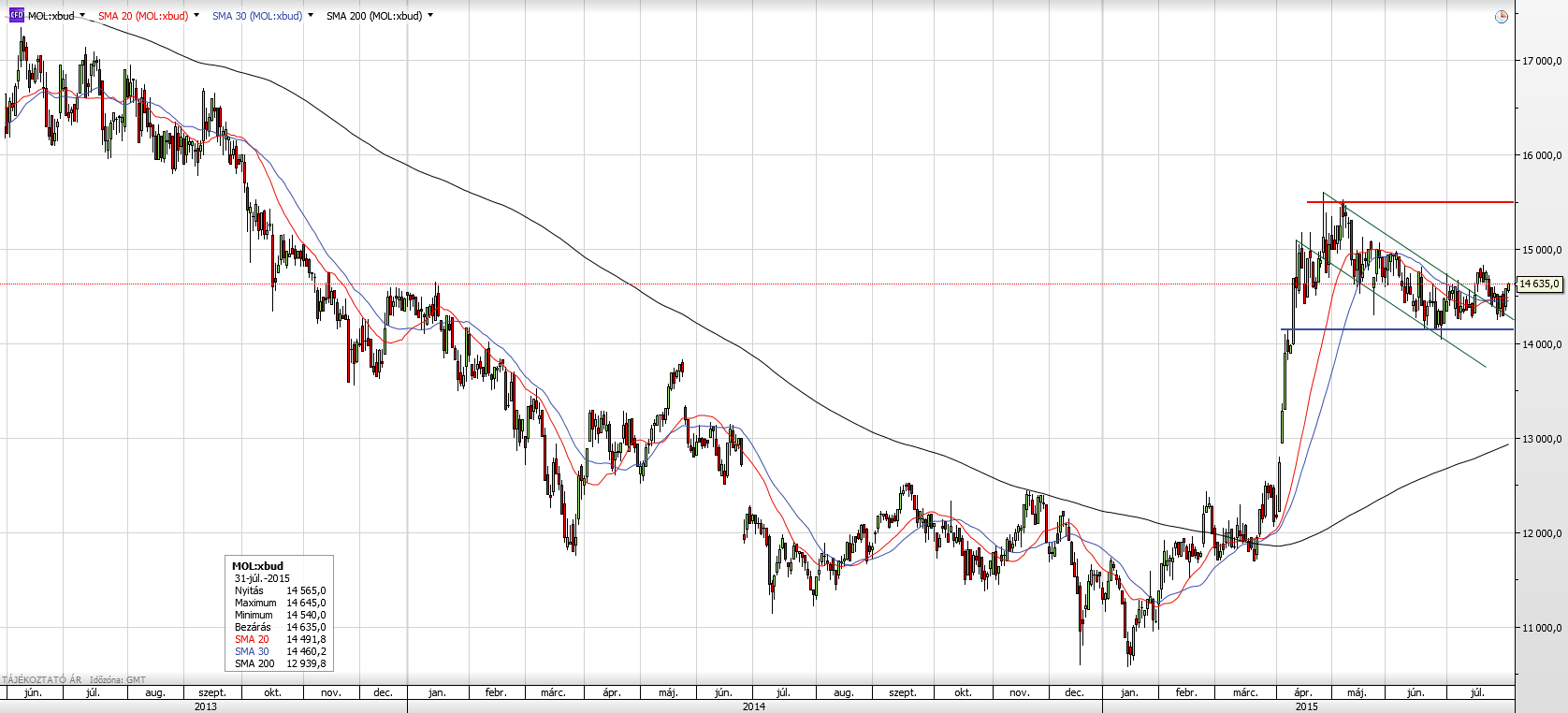The width and height of the screenshot is (1568, 713).
Task: Click the Bezárás value 14 635,0 in info box
Action: (306, 627)
